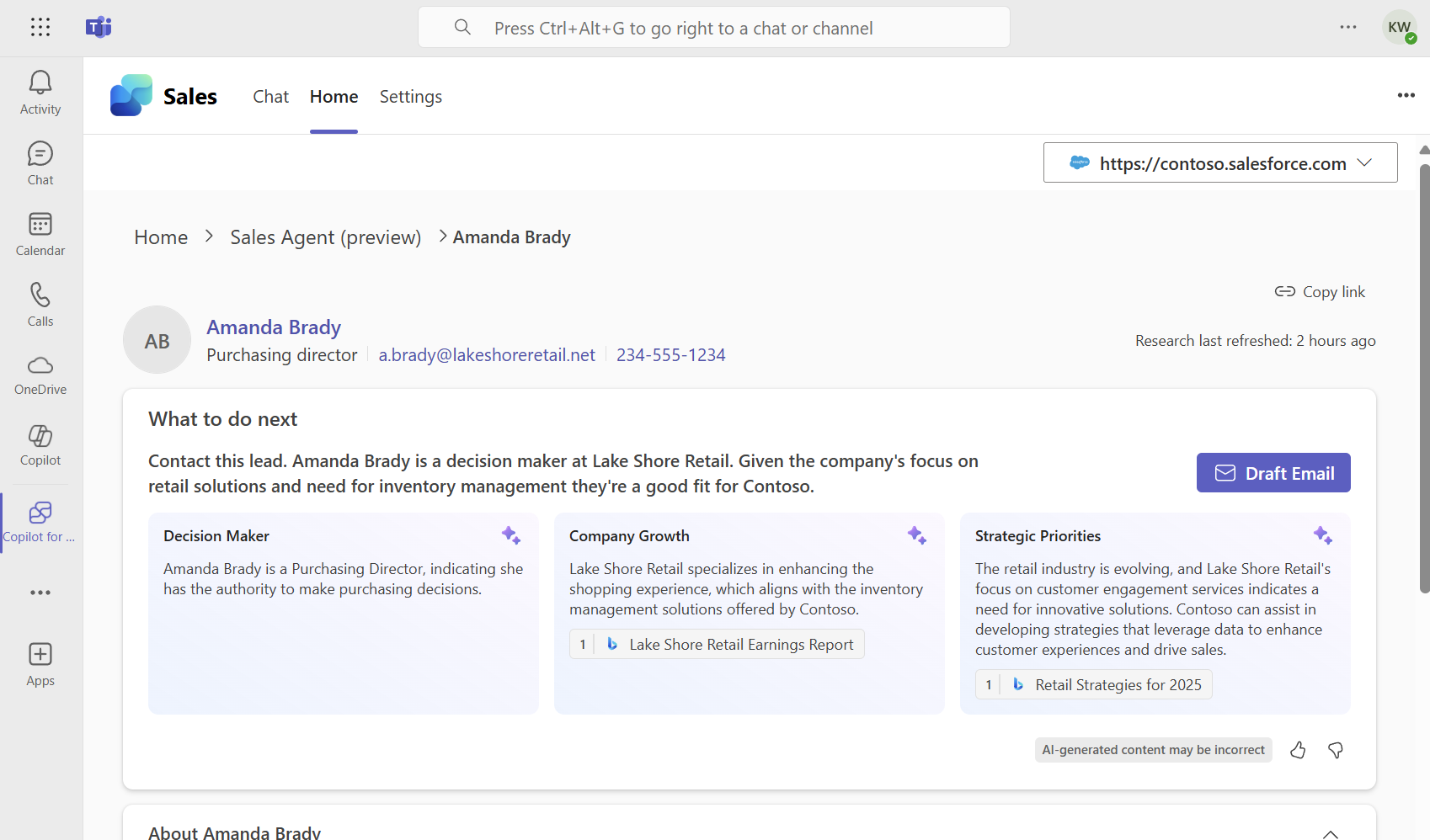Open OneDrive from the sidebar

[40, 375]
